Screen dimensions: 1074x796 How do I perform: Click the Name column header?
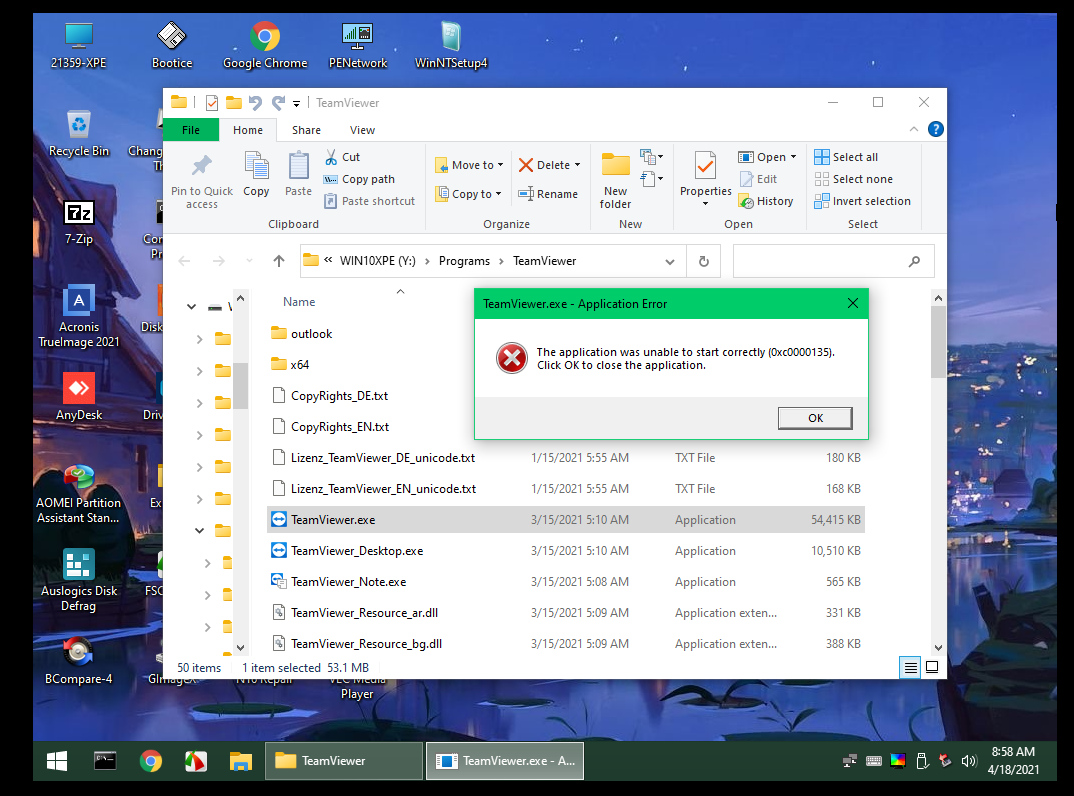point(299,301)
